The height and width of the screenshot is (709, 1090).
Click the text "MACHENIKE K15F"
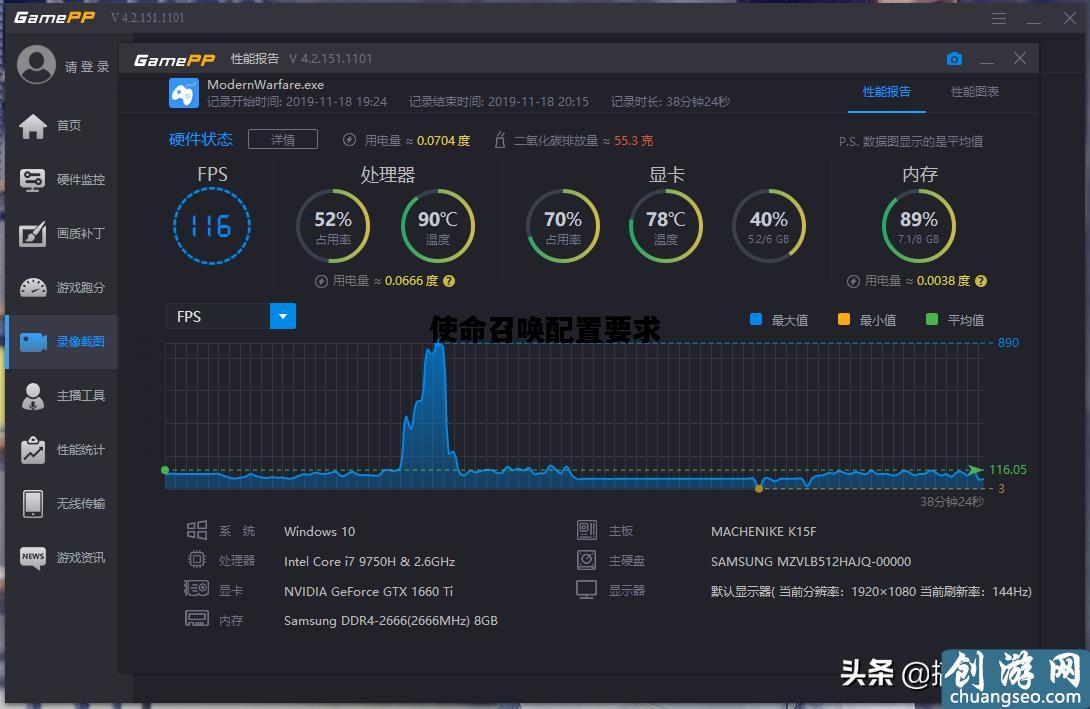click(763, 532)
